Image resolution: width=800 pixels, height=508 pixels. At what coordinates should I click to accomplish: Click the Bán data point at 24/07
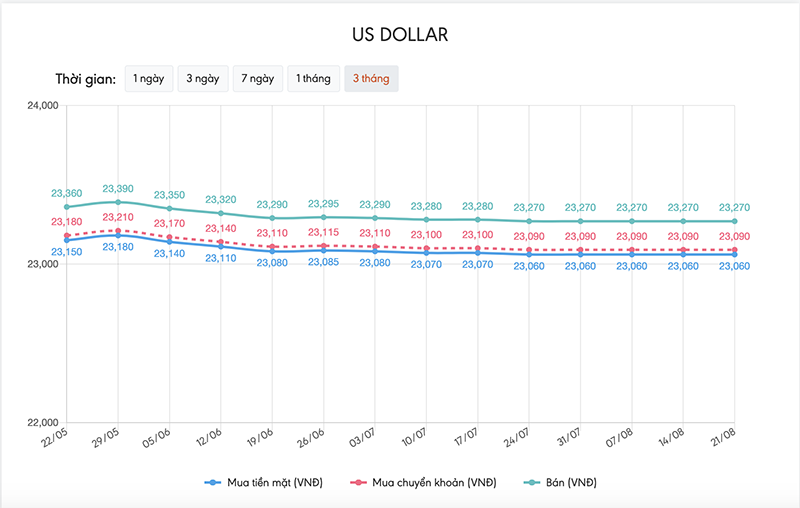tap(529, 221)
